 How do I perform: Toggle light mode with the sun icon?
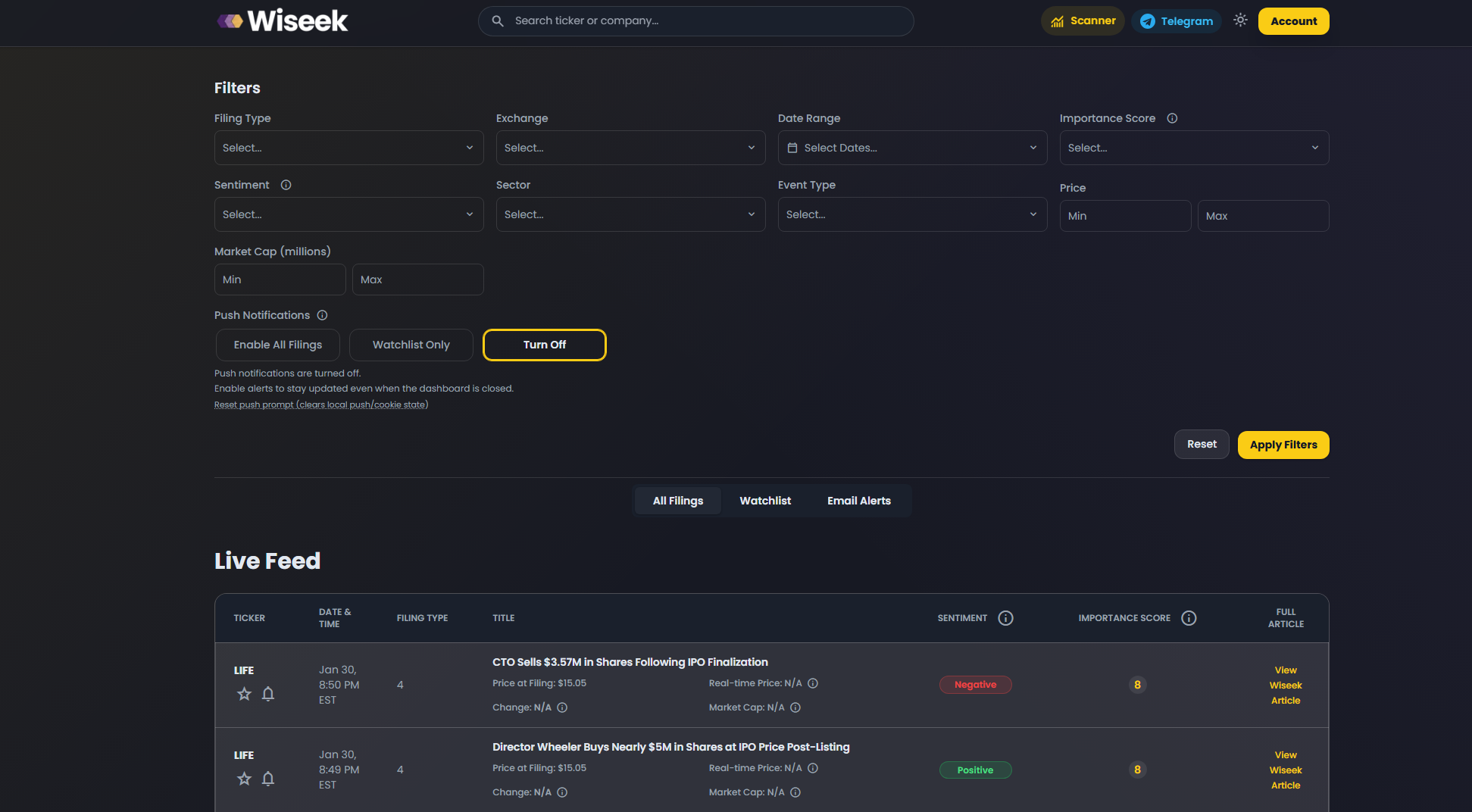click(1240, 20)
